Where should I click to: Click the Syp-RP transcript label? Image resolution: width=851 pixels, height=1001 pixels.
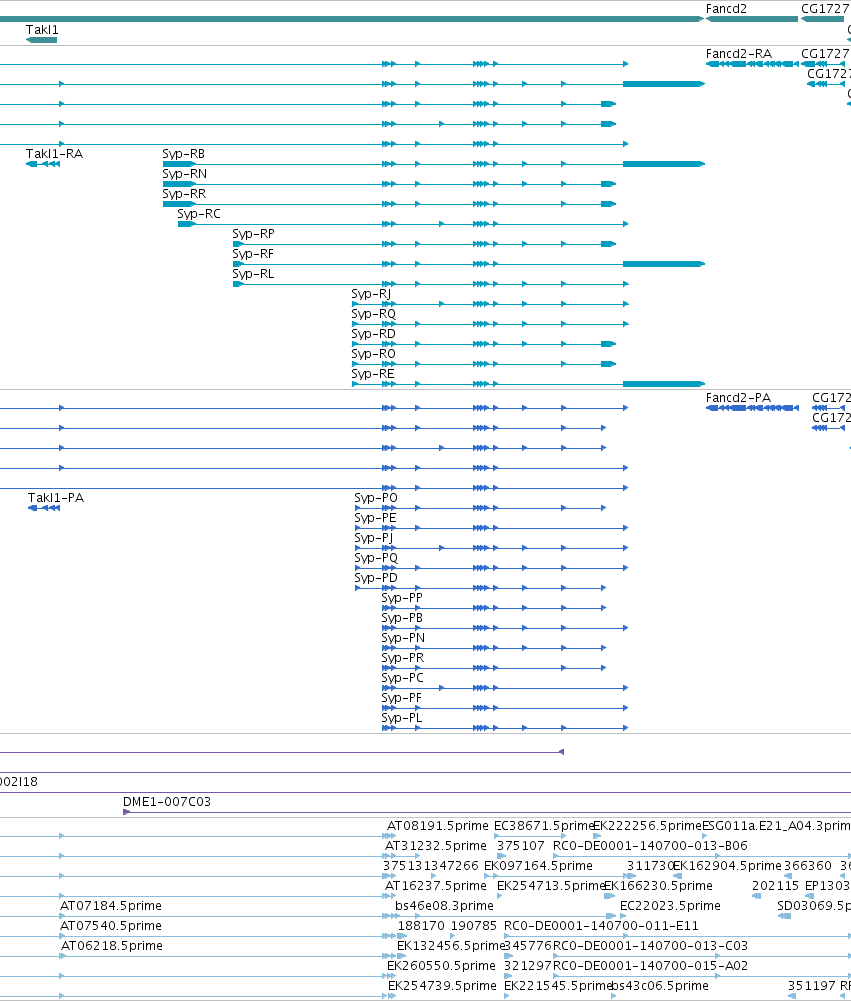253,234
